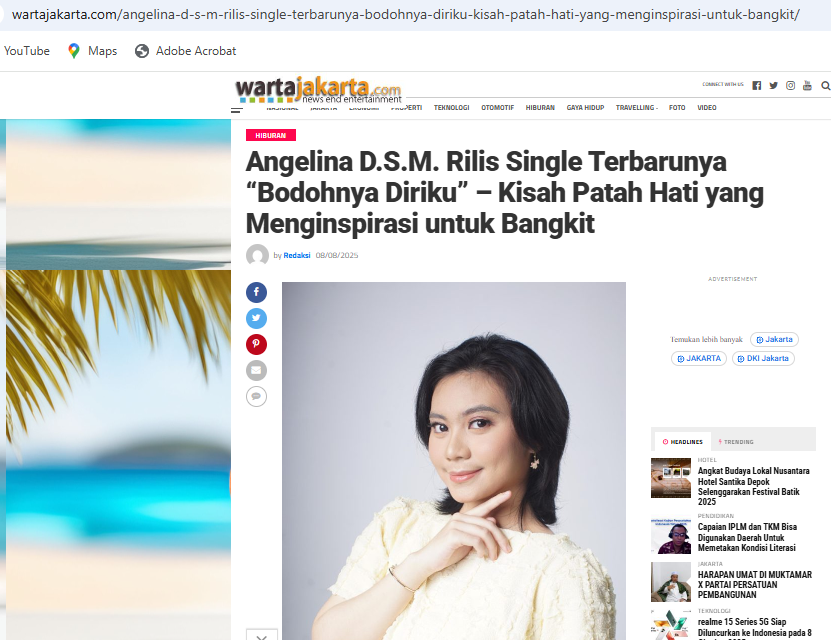The height and width of the screenshot is (640, 831).
Task: Open site's Twitter profile in header
Action: (x=773, y=85)
